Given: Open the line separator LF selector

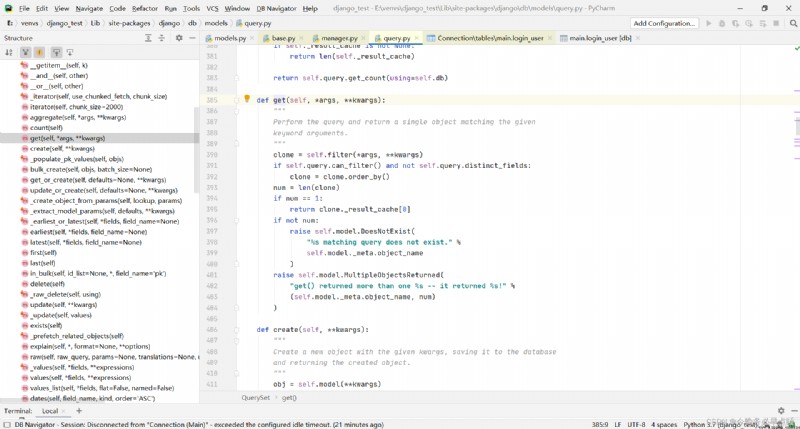Looking at the screenshot, I should [618, 424].
